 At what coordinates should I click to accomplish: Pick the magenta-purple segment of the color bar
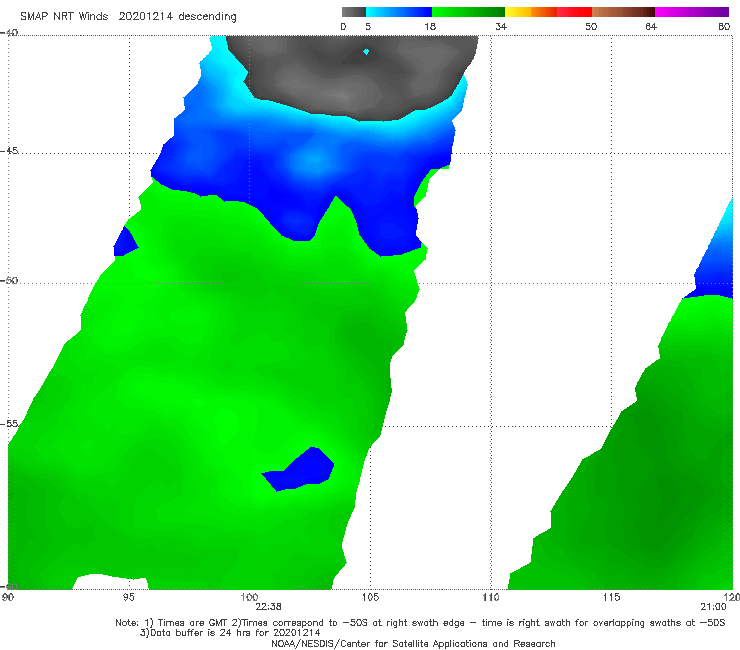point(692,12)
